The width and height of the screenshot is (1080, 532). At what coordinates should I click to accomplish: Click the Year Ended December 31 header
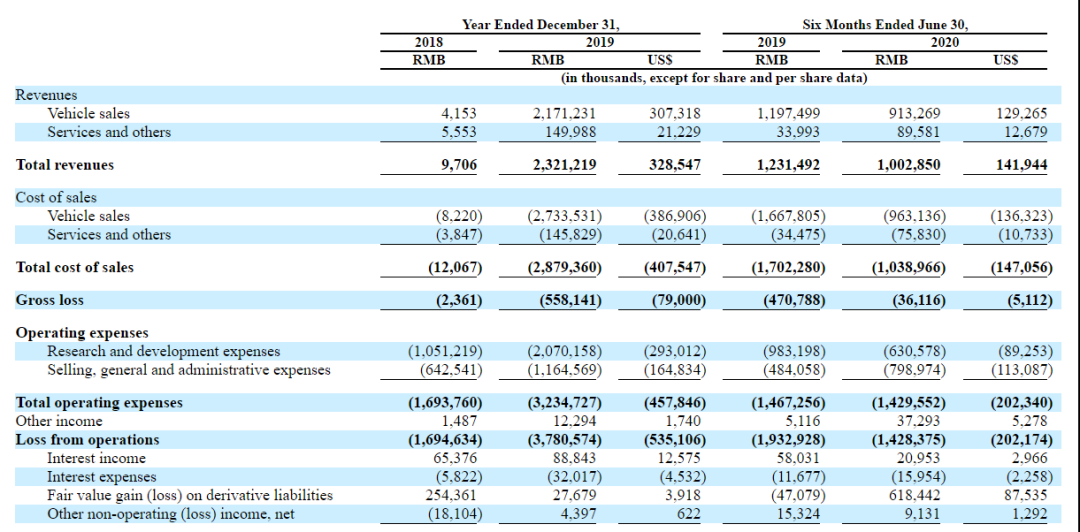click(541, 24)
